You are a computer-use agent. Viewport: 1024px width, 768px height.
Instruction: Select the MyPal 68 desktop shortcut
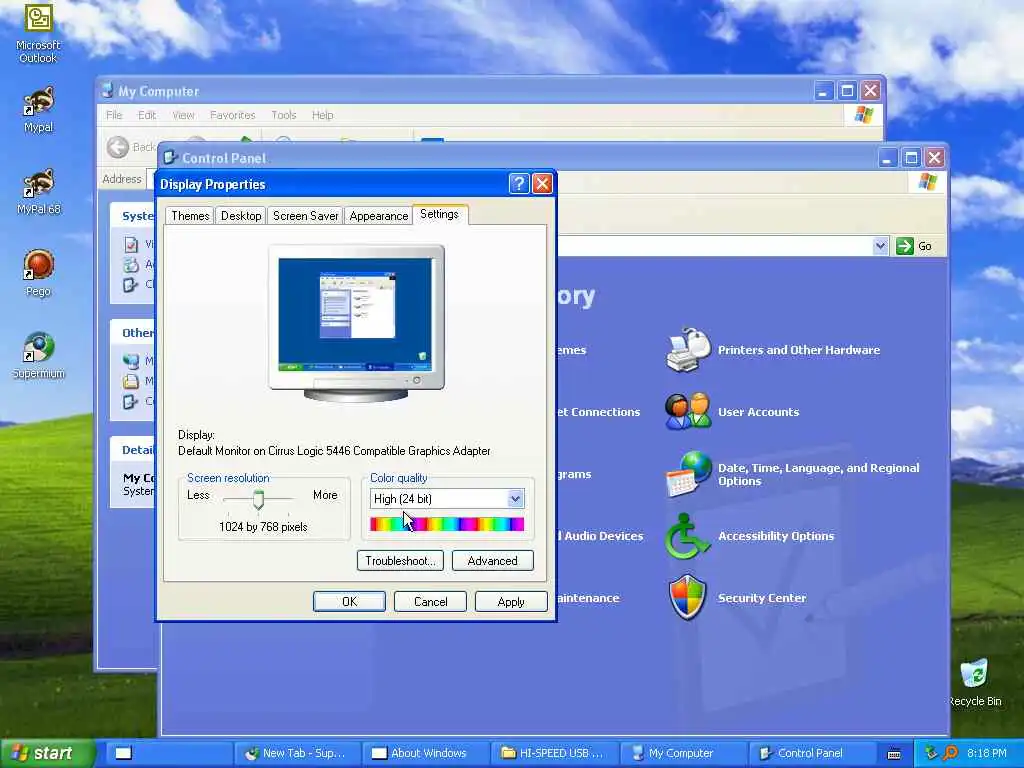click(38, 191)
